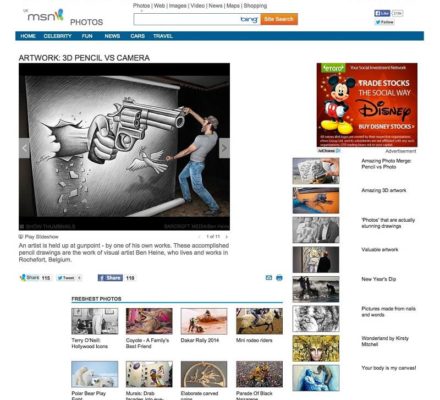Select Photos search scope link
Viewport: 440px width, 400px height.
coord(141,6)
